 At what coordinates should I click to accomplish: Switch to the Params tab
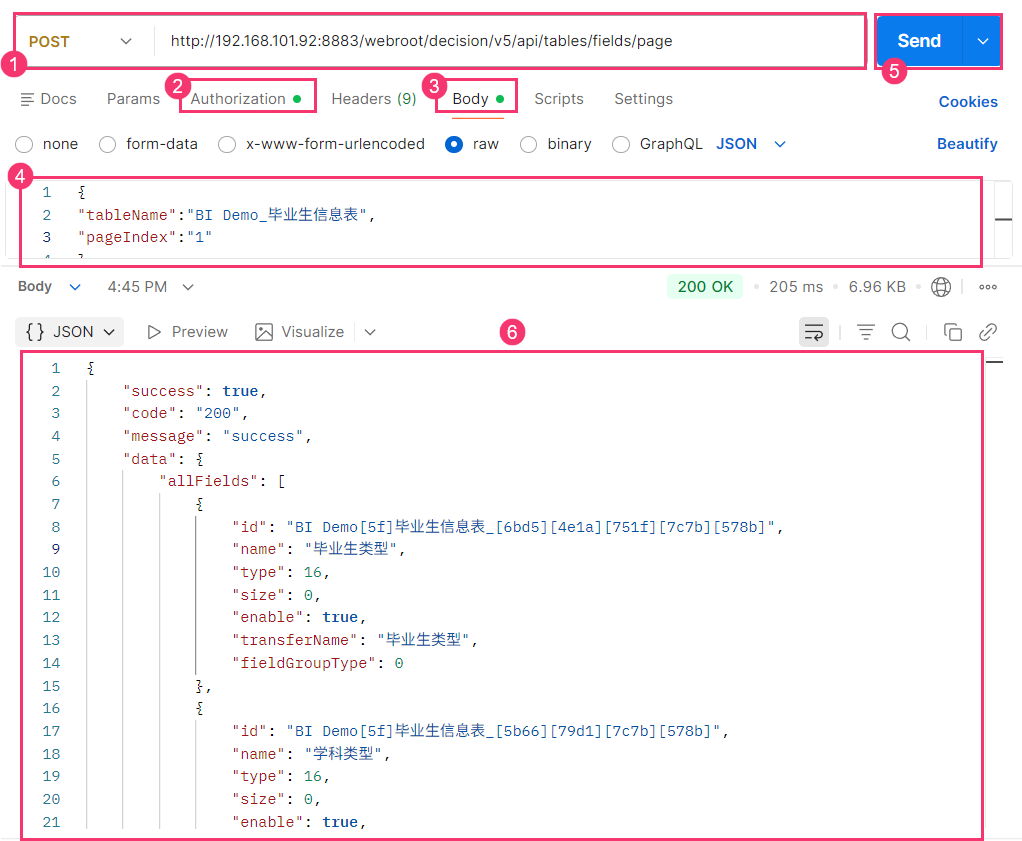point(133,99)
